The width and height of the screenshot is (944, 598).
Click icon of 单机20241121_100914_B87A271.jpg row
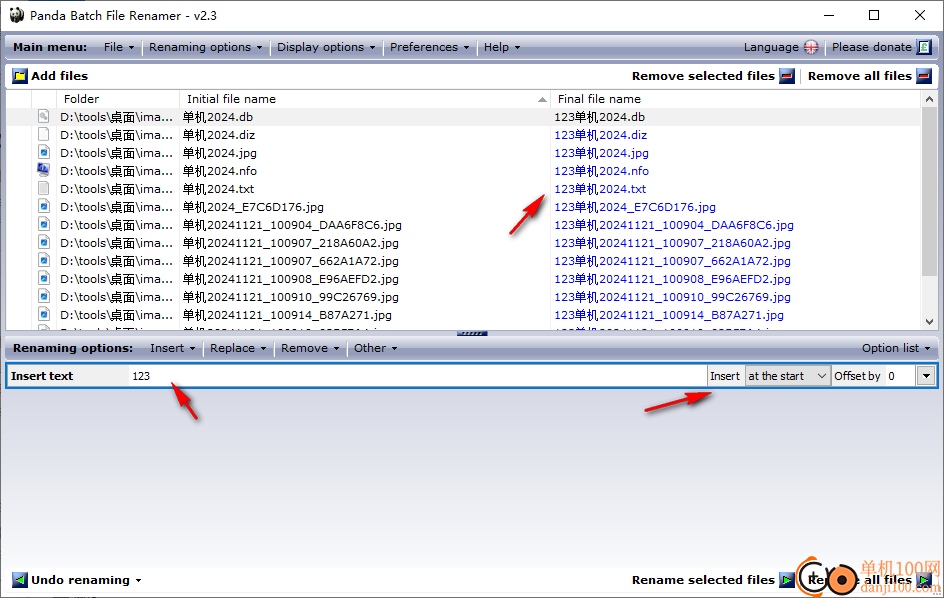43,315
